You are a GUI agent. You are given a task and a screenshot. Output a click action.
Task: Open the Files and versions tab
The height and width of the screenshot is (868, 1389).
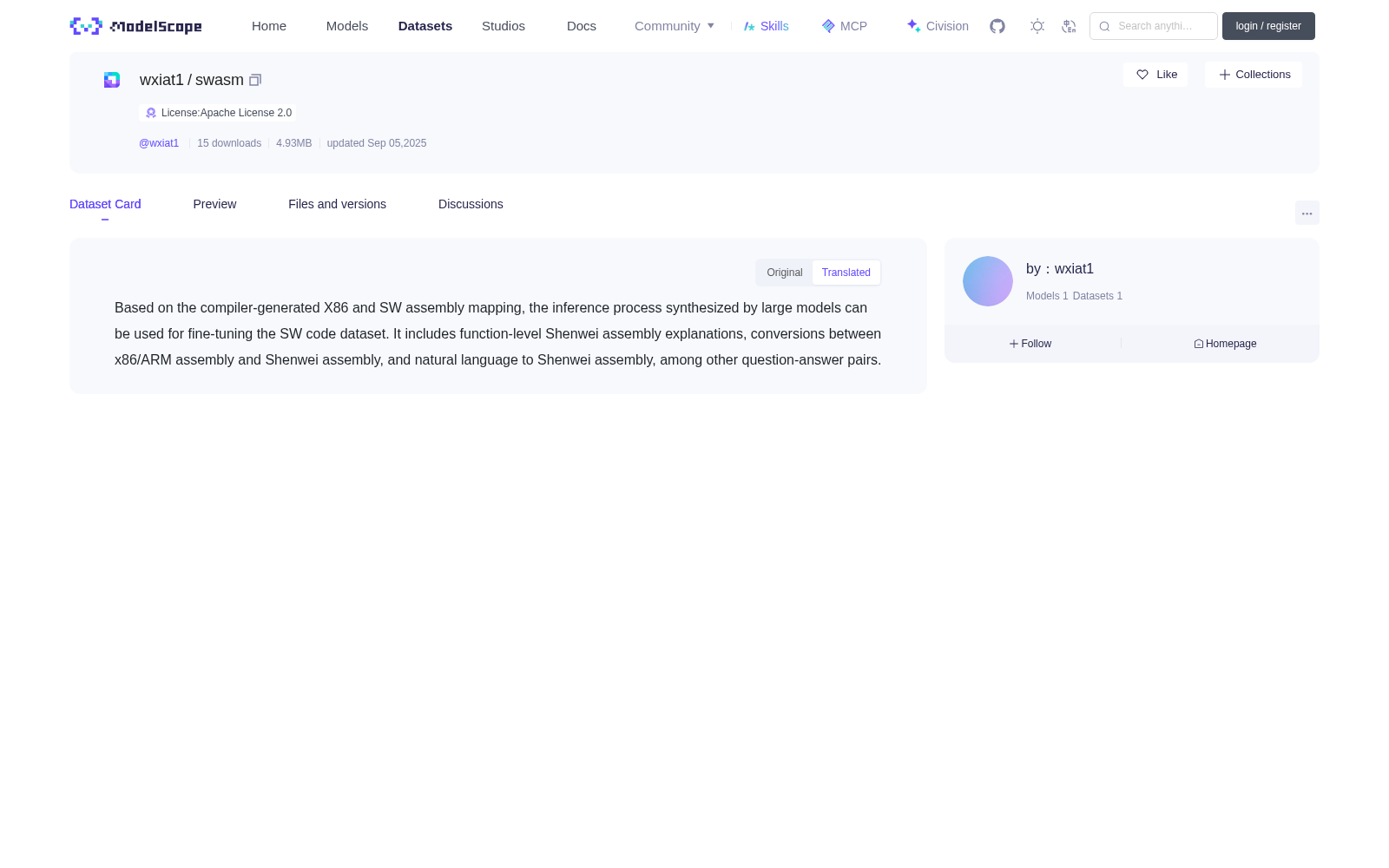(x=337, y=204)
